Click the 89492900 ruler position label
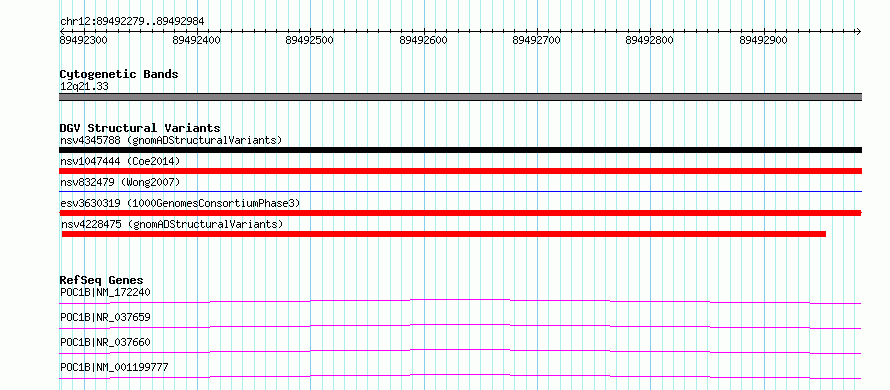This screenshot has width=890, height=390. coord(763,40)
